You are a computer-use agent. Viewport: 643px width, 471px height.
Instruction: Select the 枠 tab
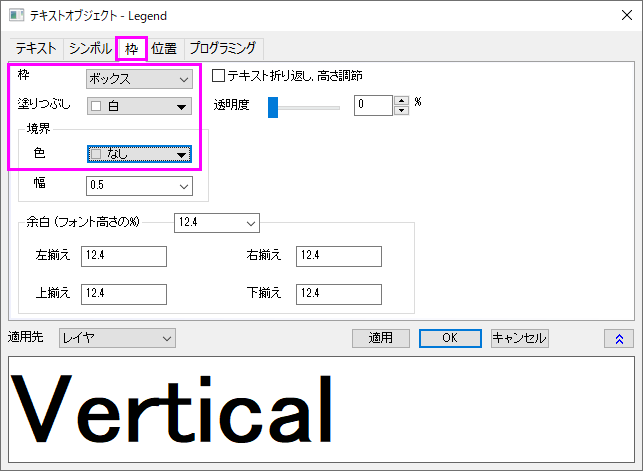[131, 49]
